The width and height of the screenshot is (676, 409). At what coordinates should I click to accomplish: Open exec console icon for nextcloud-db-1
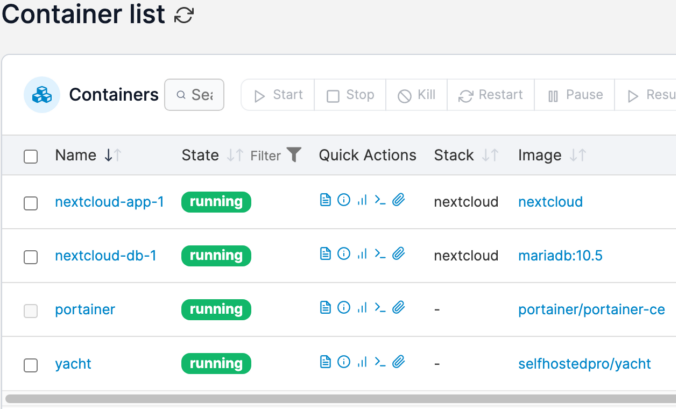(x=380, y=254)
